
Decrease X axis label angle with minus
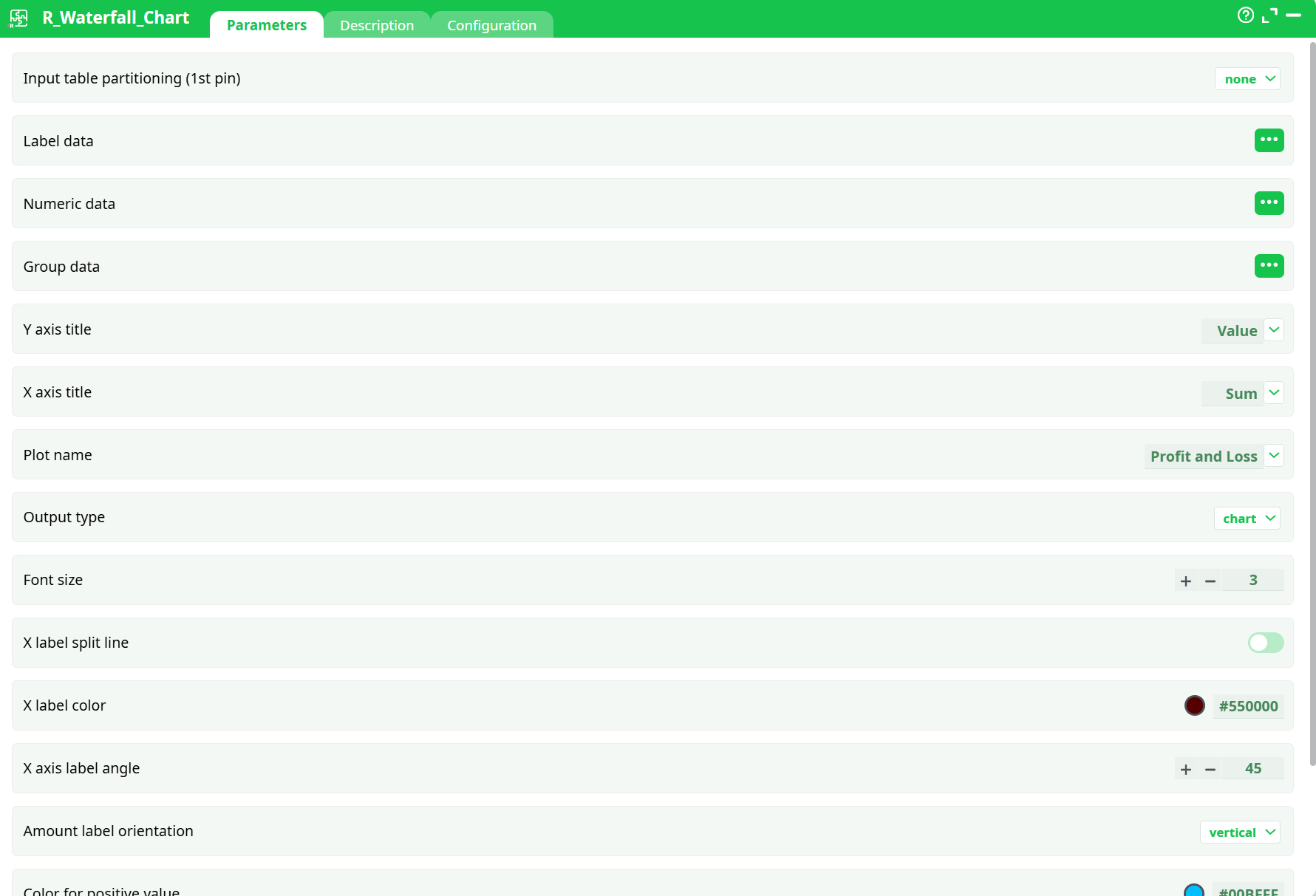[1210, 769]
